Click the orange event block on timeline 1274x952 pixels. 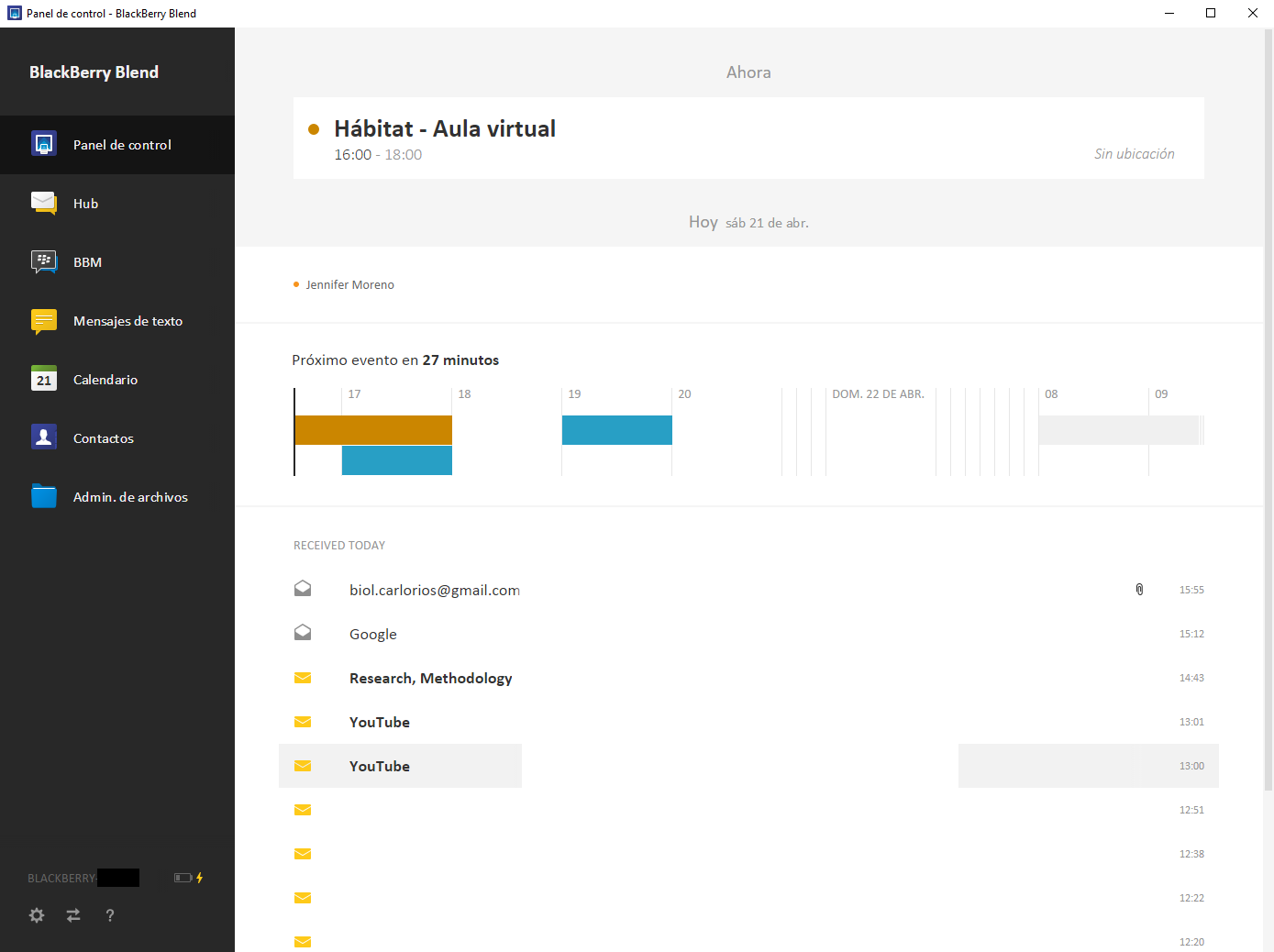[x=373, y=429]
